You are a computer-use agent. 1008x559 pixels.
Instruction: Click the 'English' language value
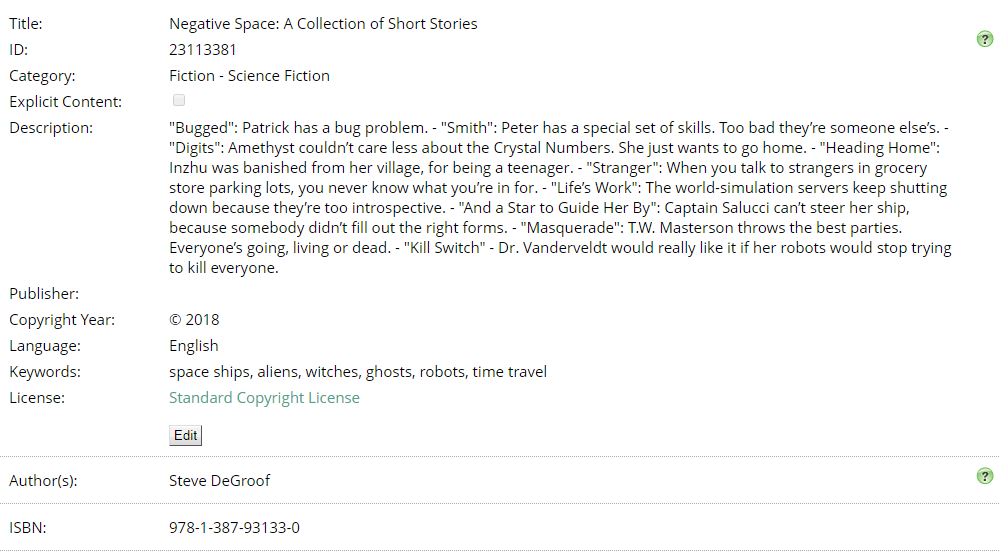click(194, 346)
